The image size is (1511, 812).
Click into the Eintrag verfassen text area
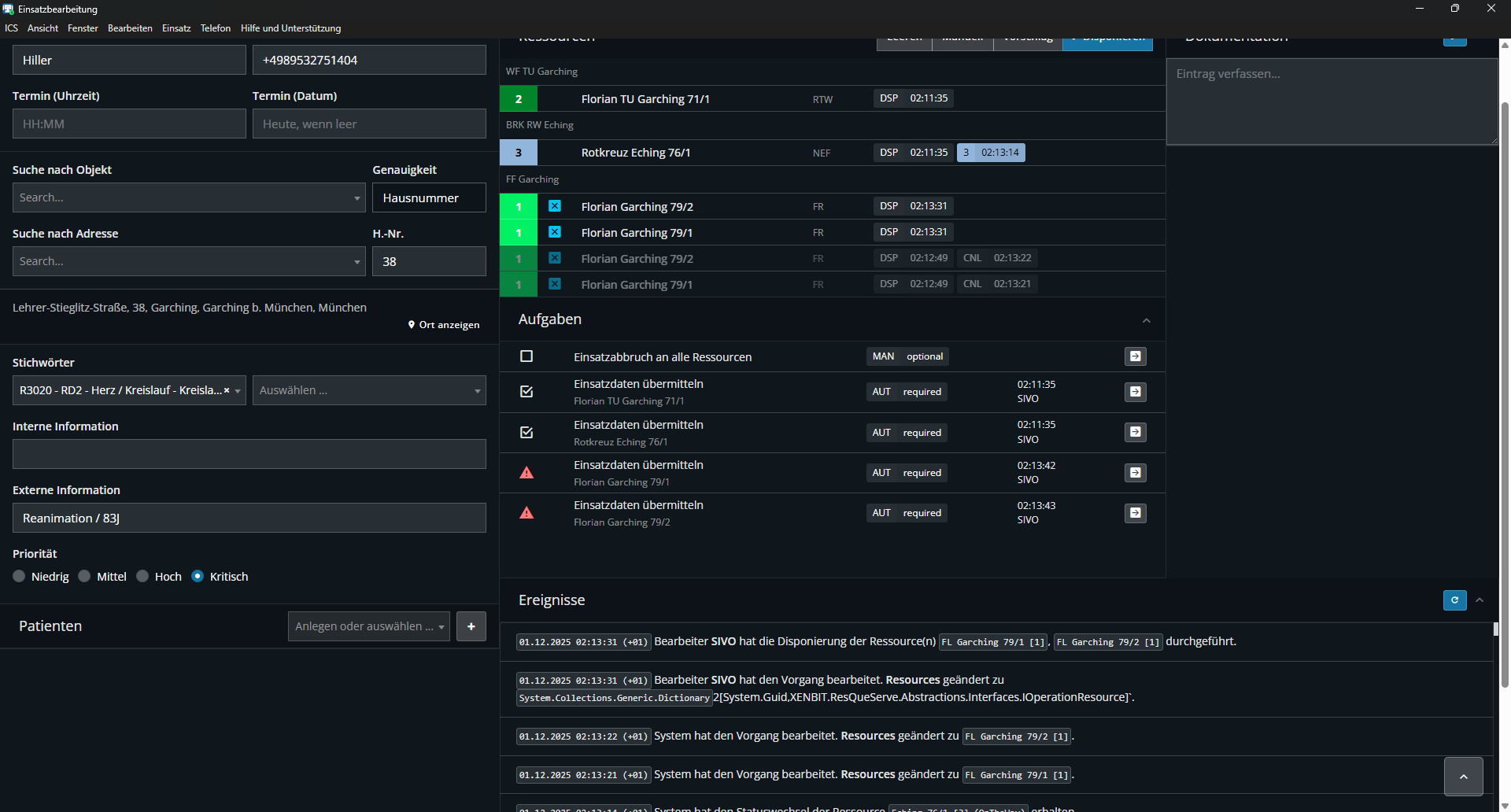pos(1332,102)
